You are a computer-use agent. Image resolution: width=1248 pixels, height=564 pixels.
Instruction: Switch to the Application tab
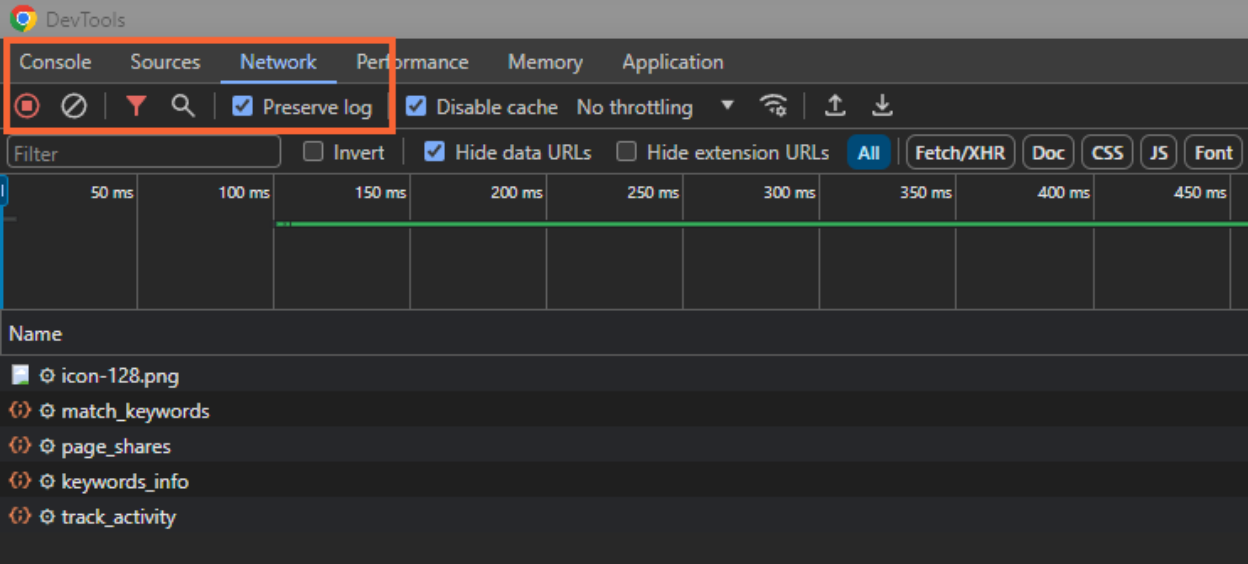pyautogui.click(x=673, y=62)
